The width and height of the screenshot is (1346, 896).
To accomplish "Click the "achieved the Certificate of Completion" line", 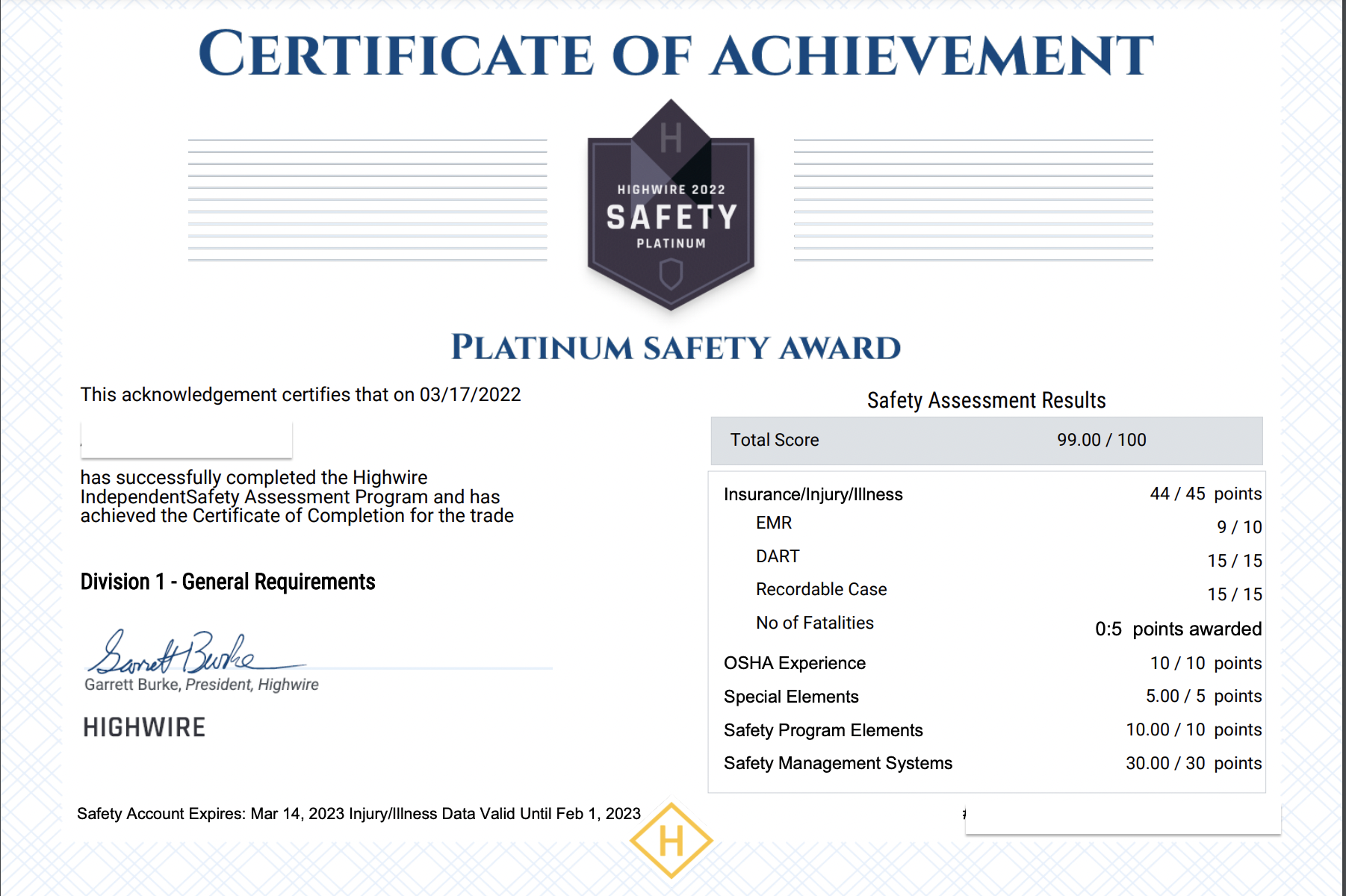I will click(297, 516).
